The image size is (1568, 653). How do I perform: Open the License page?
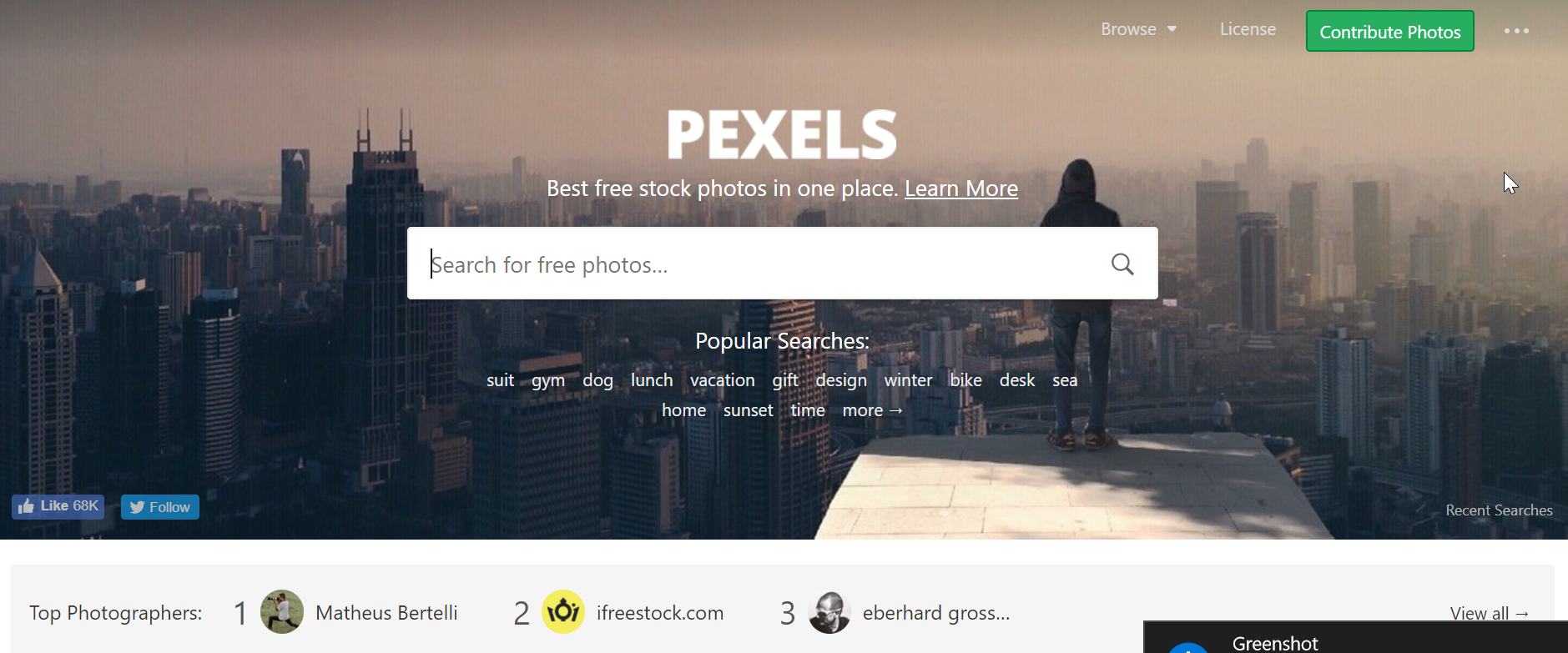pos(1248,29)
